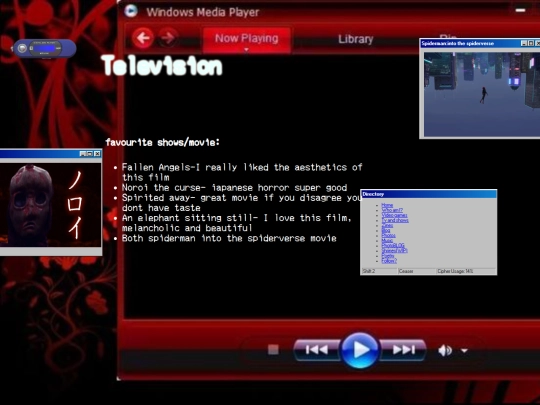Open the Music link in Directory

click(387, 241)
